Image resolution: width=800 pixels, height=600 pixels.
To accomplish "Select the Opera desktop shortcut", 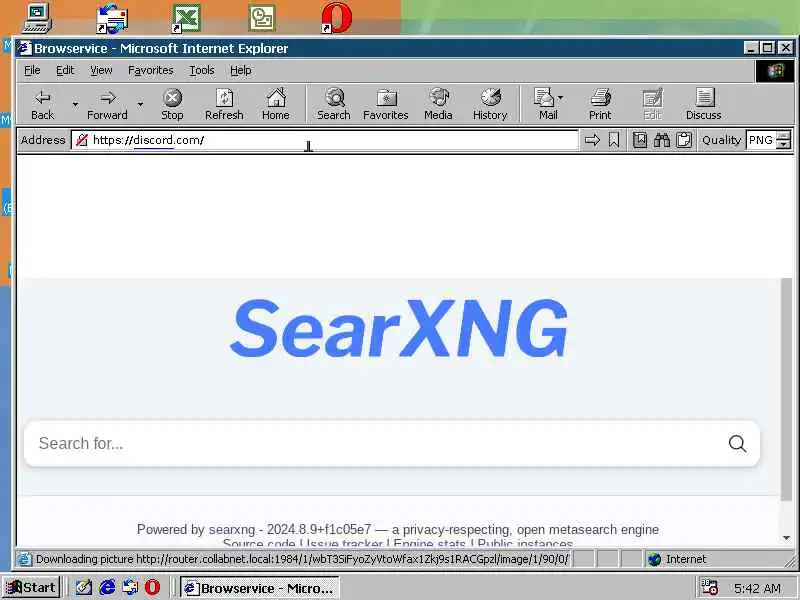I will [337, 18].
